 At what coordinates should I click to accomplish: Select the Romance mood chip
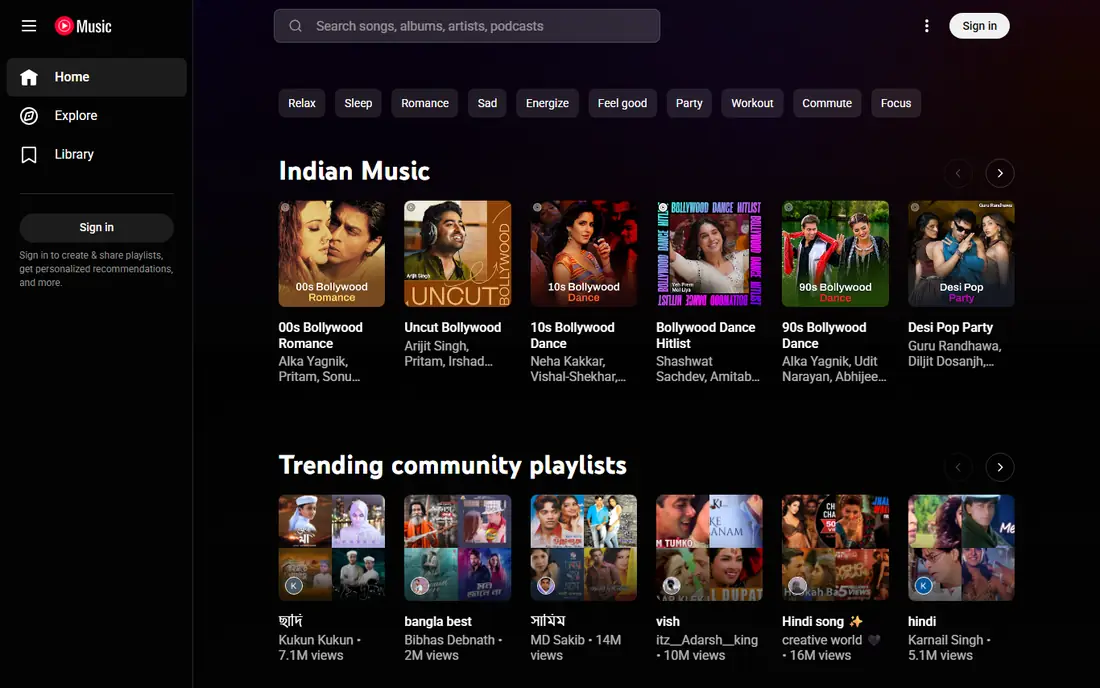[424, 103]
